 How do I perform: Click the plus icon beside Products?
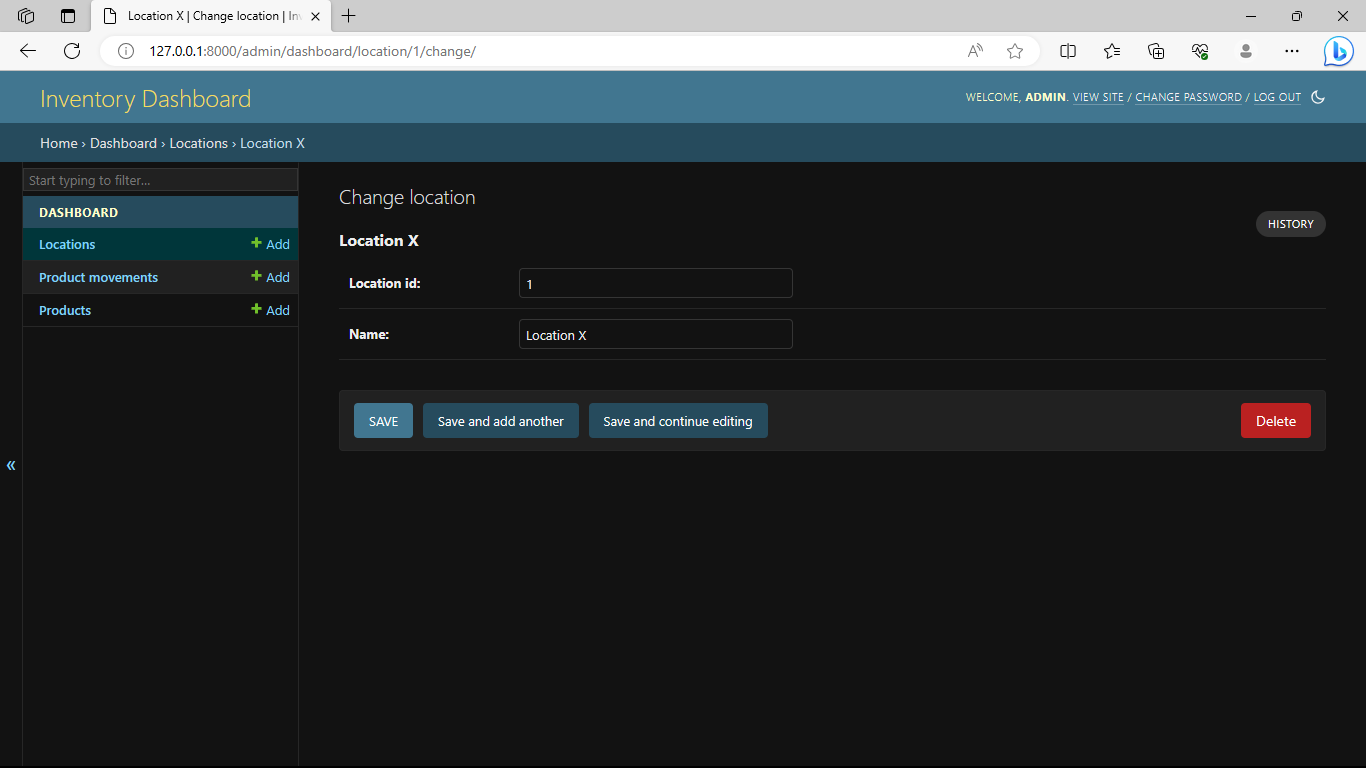pyautogui.click(x=257, y=310)
